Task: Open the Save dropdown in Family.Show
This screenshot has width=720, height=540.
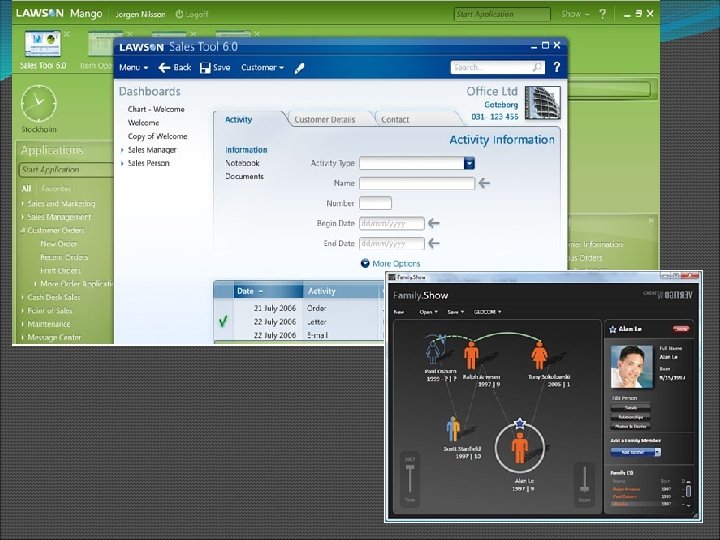Action: point(456,312)
